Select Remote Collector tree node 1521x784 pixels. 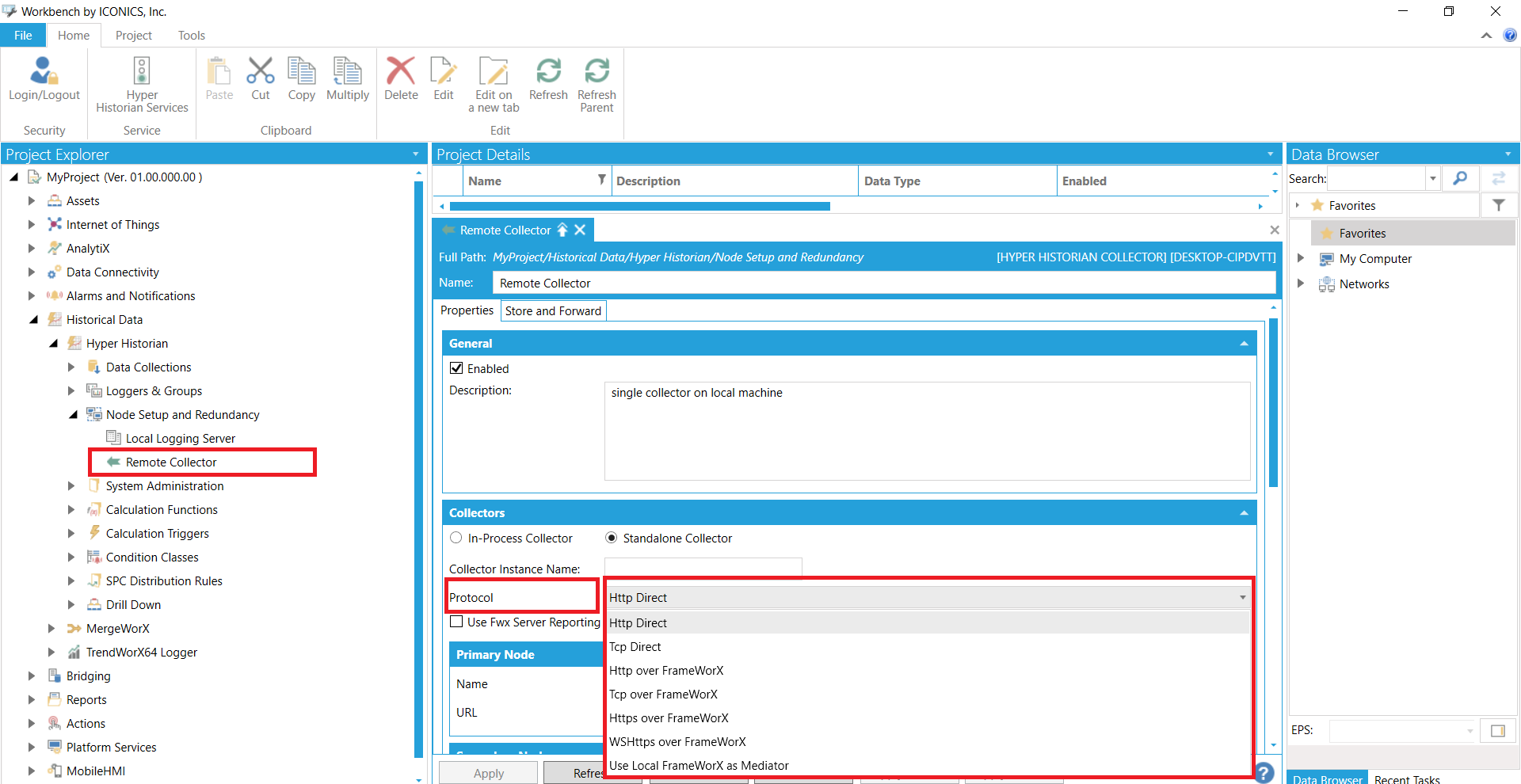[170, 462]
